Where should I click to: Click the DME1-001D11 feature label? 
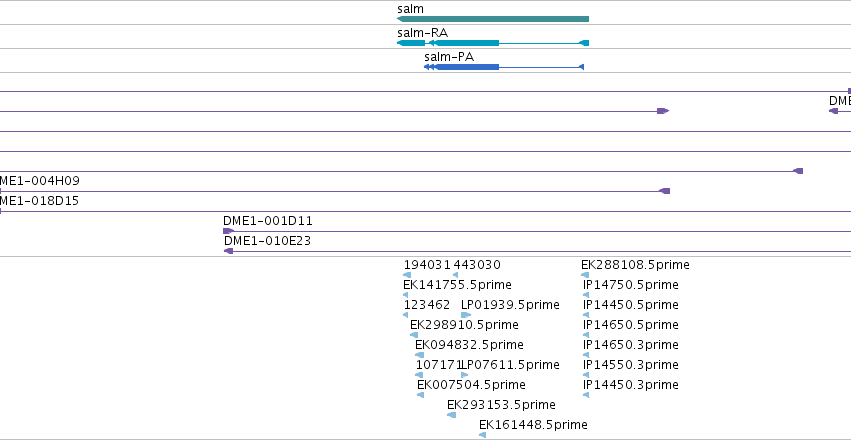(x=268, y=221)
